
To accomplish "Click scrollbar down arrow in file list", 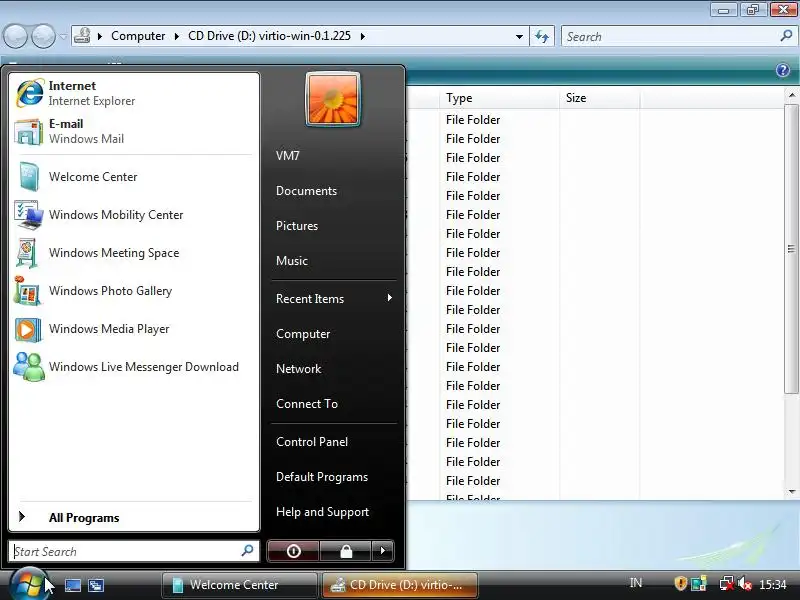I will tap(791, 491).
